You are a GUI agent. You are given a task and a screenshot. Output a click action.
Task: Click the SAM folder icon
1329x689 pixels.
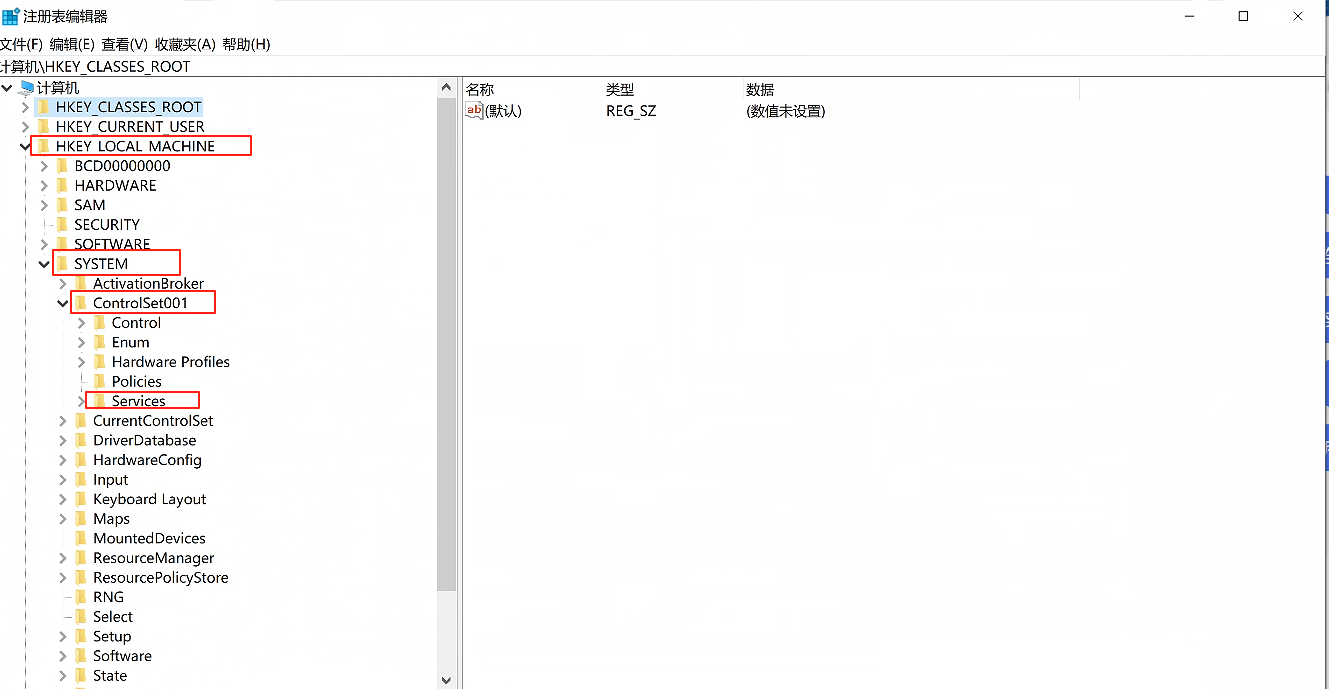[x=62, y=205]
